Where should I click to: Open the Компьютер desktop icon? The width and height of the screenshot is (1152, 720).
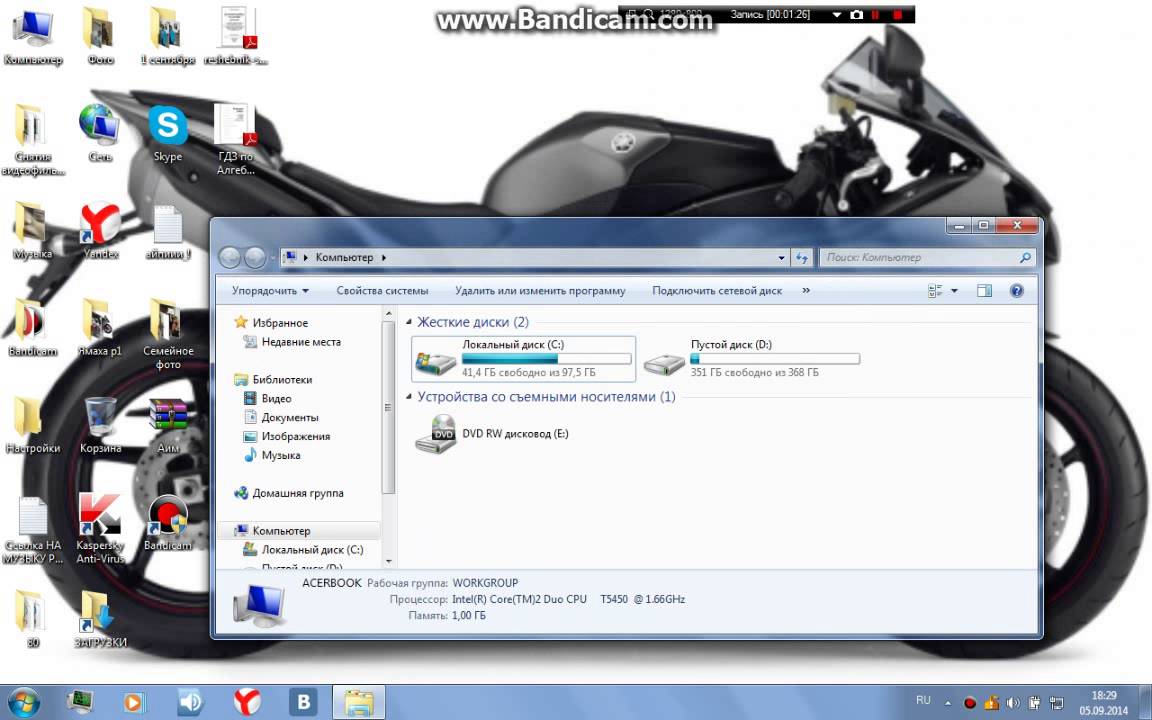(x=32, y=37)
